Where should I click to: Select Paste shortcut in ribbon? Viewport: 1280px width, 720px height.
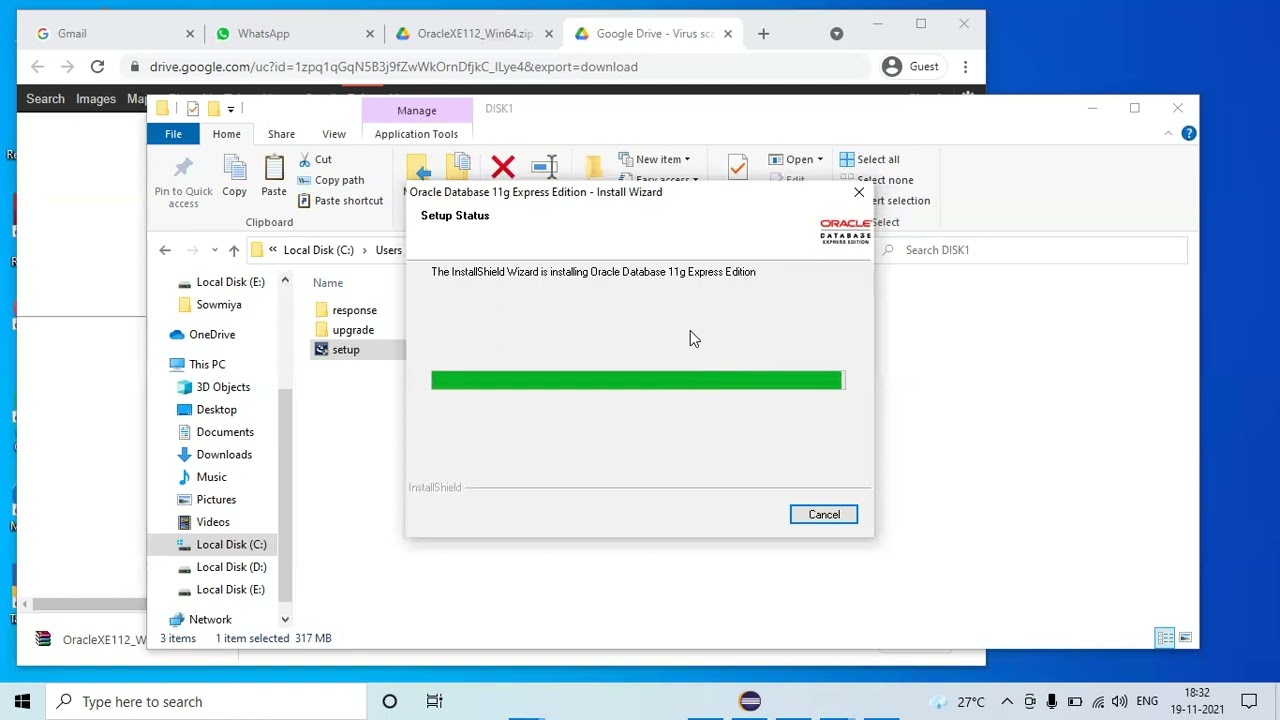(x=340, y=200)
